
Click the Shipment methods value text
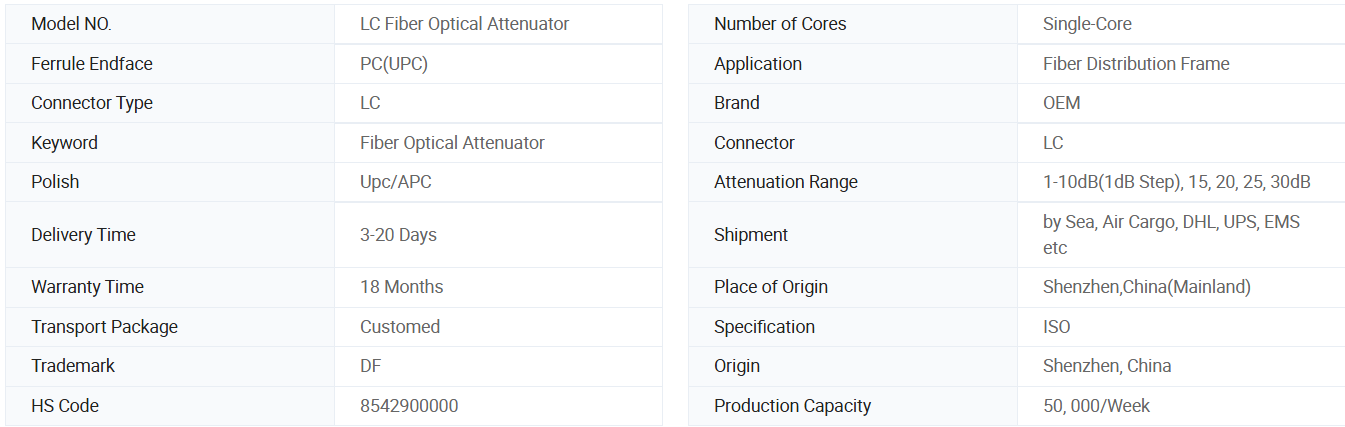point(1171,235)
